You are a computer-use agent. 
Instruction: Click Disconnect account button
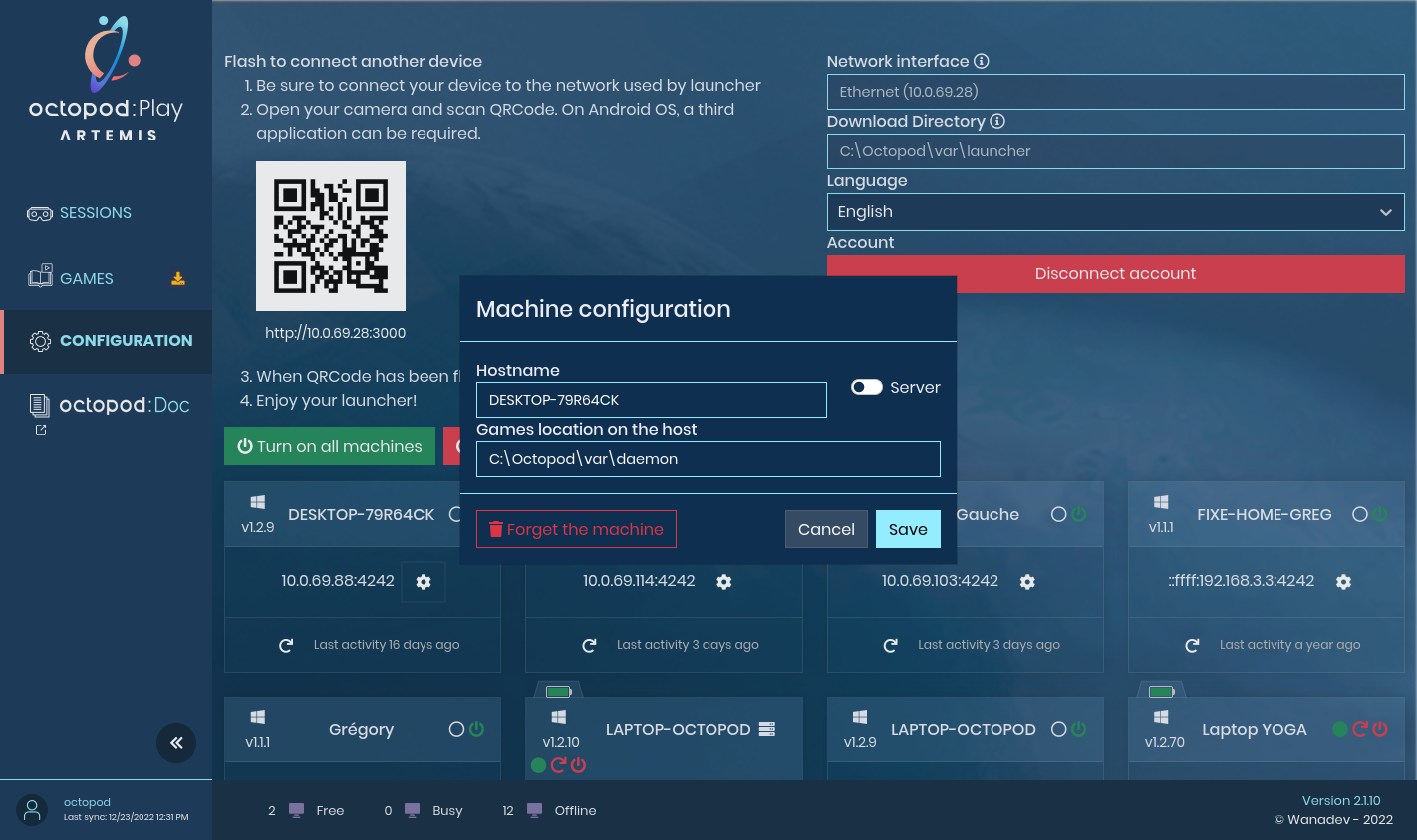coord(1116,274)
